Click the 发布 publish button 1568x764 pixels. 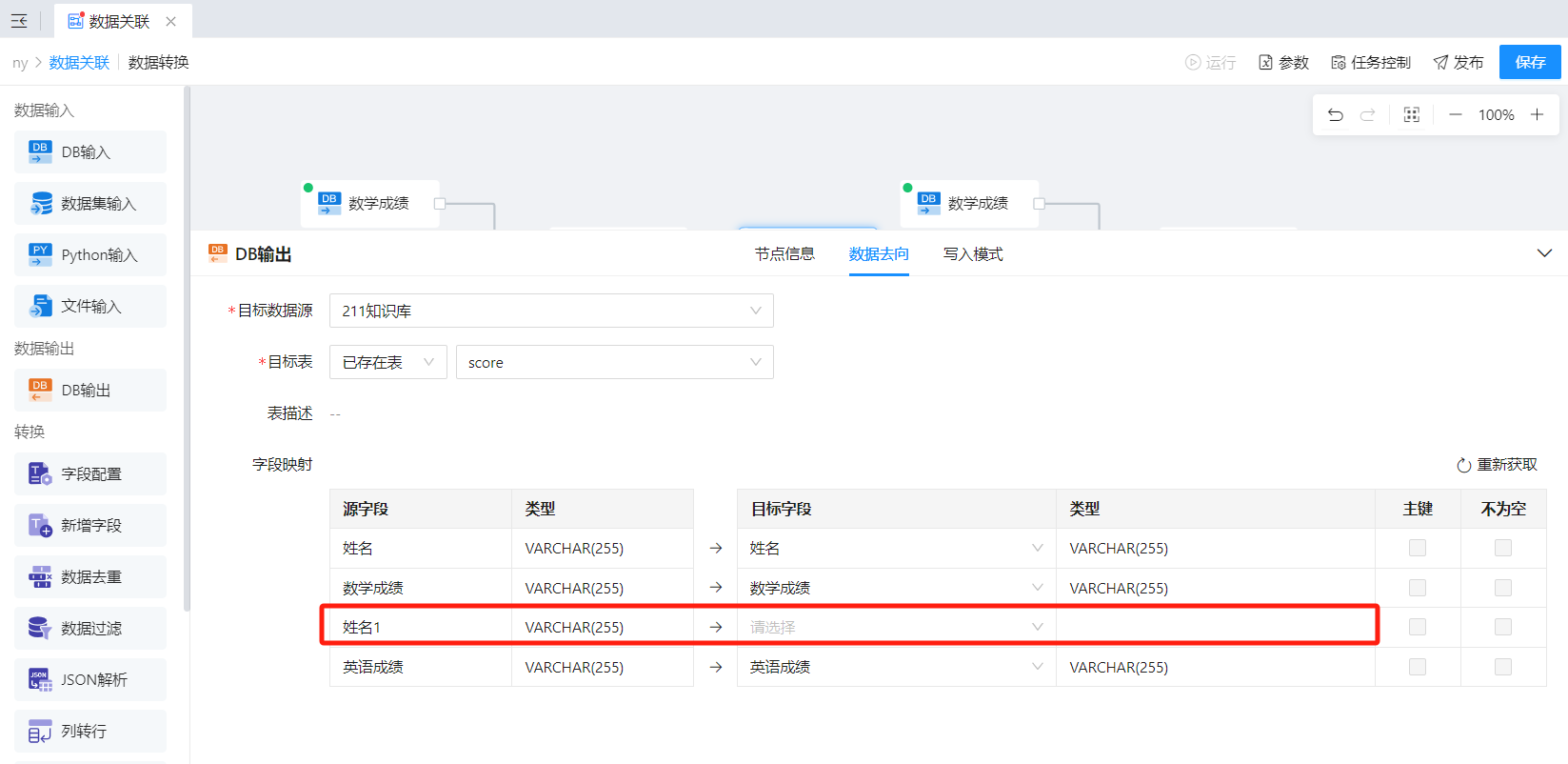pyautogui.click(x=1458, y=62)
